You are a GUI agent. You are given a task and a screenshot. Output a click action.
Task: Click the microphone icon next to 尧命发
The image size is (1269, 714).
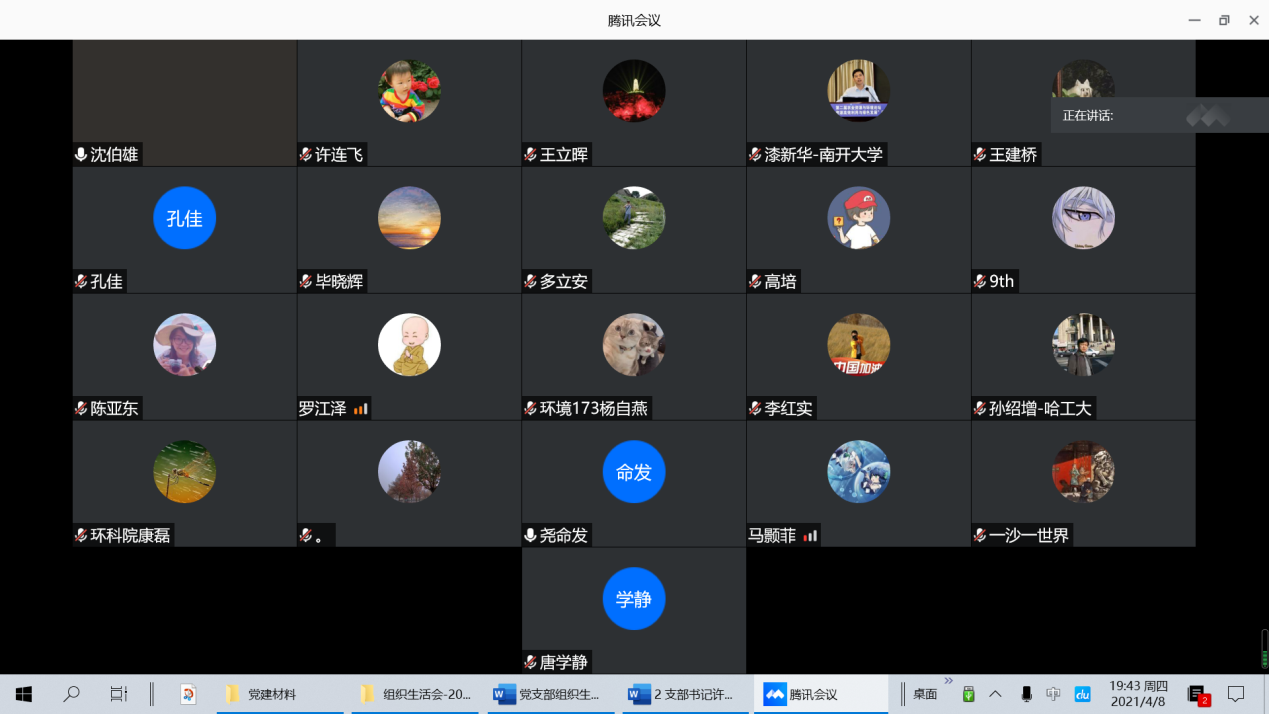531,535
